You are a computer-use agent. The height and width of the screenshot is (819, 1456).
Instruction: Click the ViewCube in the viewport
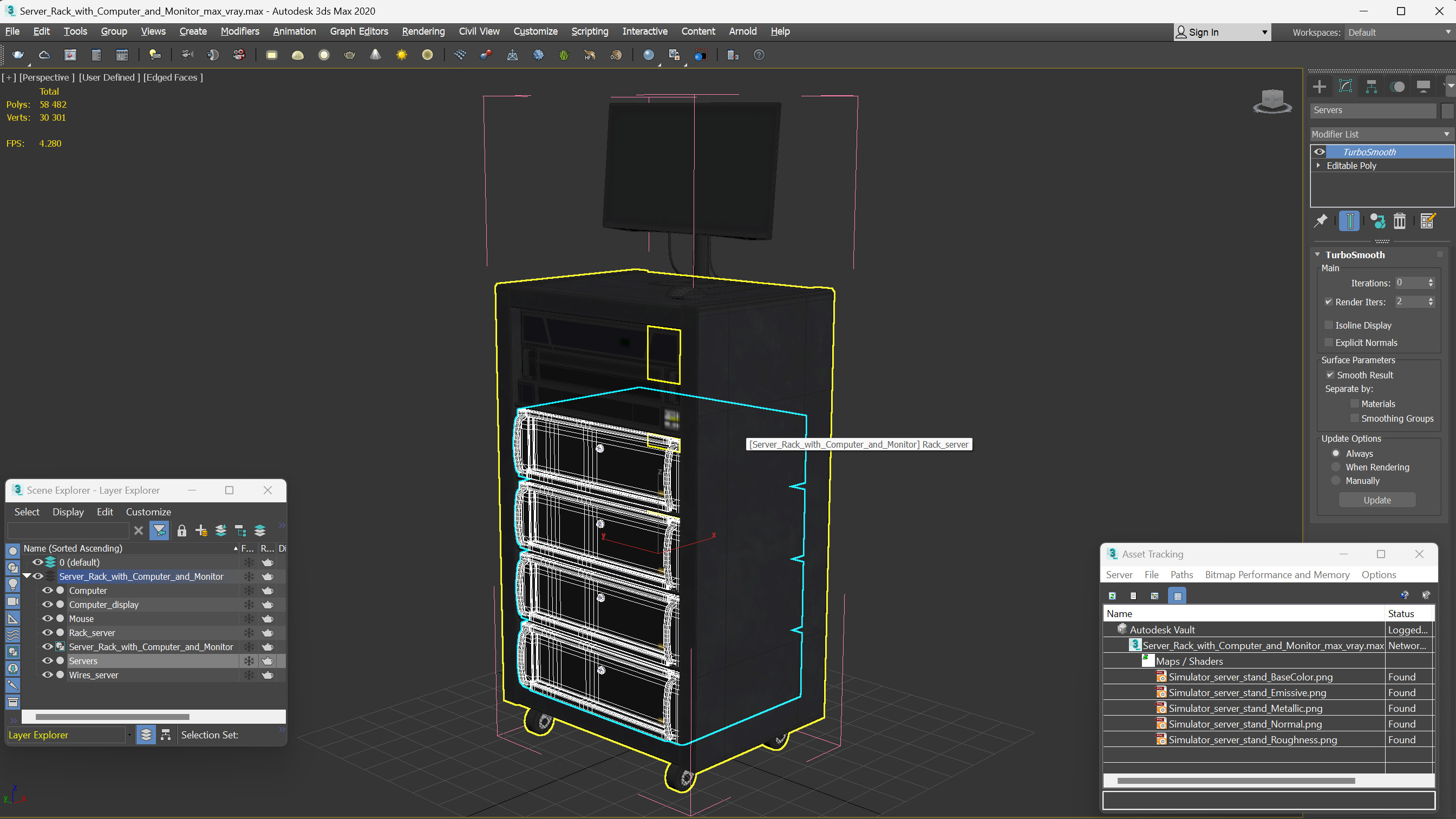[x=1272, y=101]
